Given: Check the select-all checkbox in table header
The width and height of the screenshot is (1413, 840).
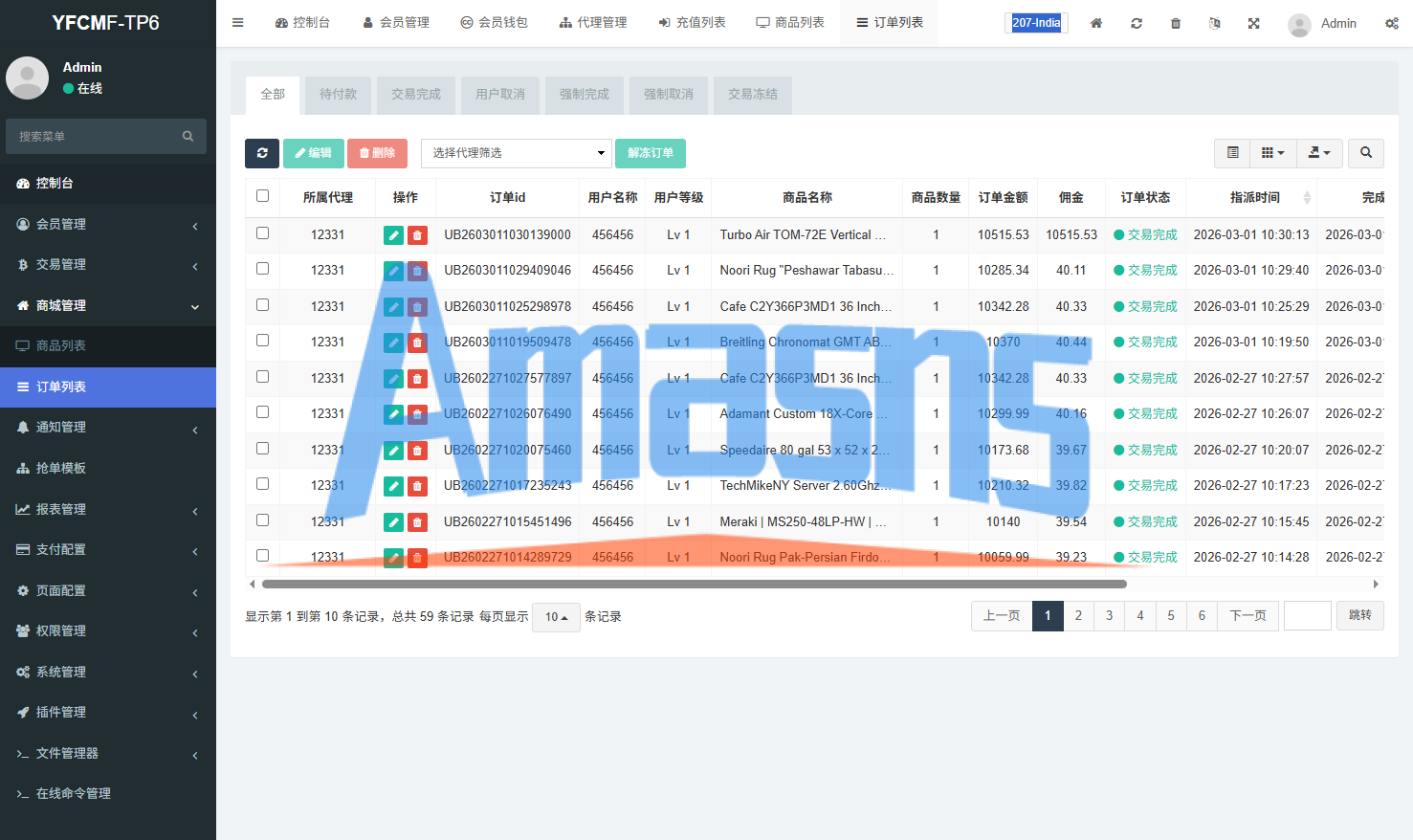Looking at the screenshot, I should click(263, 196).
